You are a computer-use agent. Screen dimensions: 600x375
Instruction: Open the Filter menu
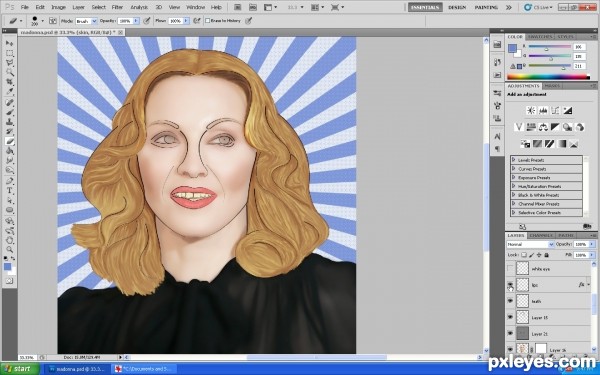(x=117, y=7)
